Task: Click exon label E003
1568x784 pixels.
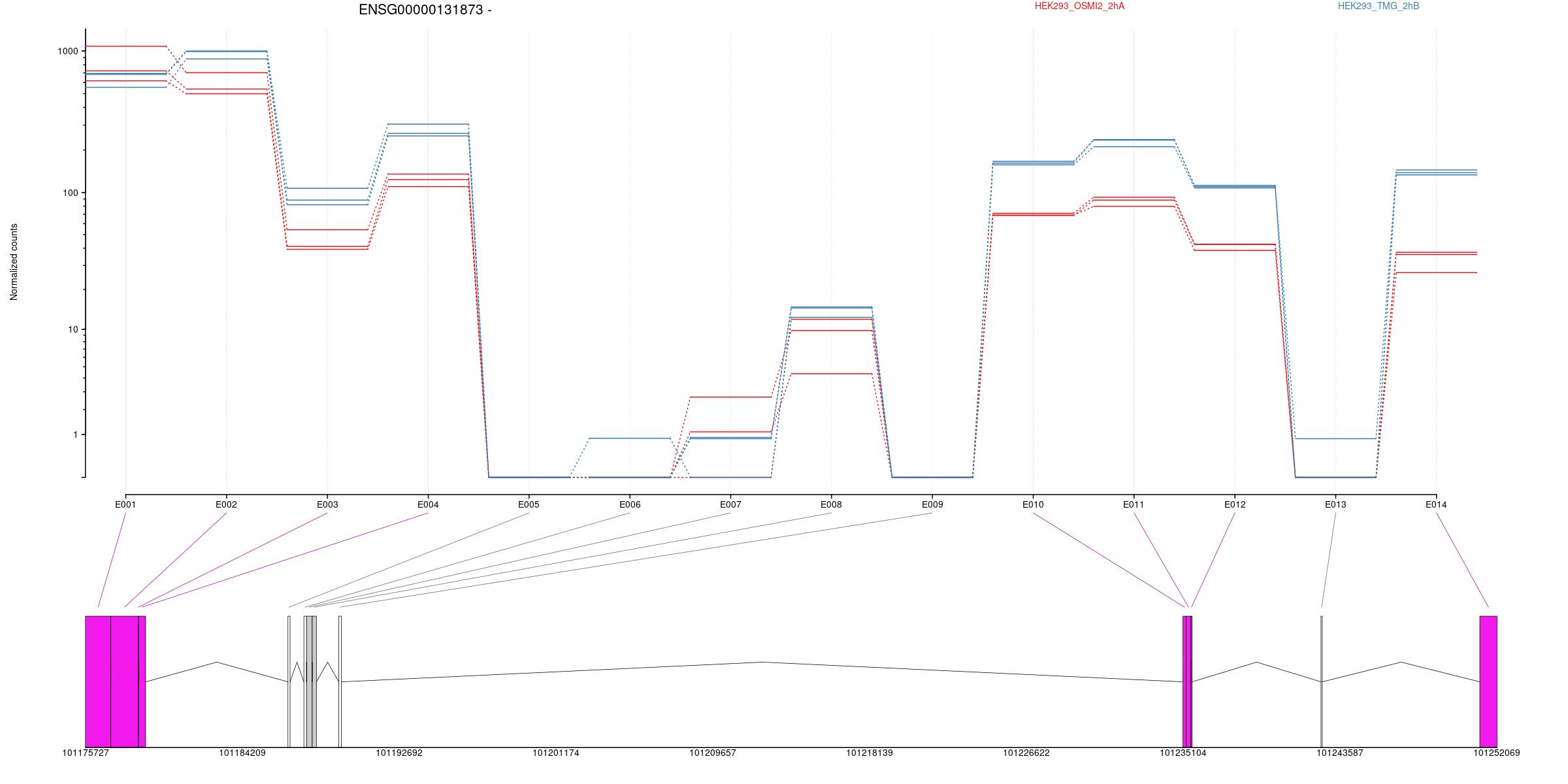Action: point(327,504)
